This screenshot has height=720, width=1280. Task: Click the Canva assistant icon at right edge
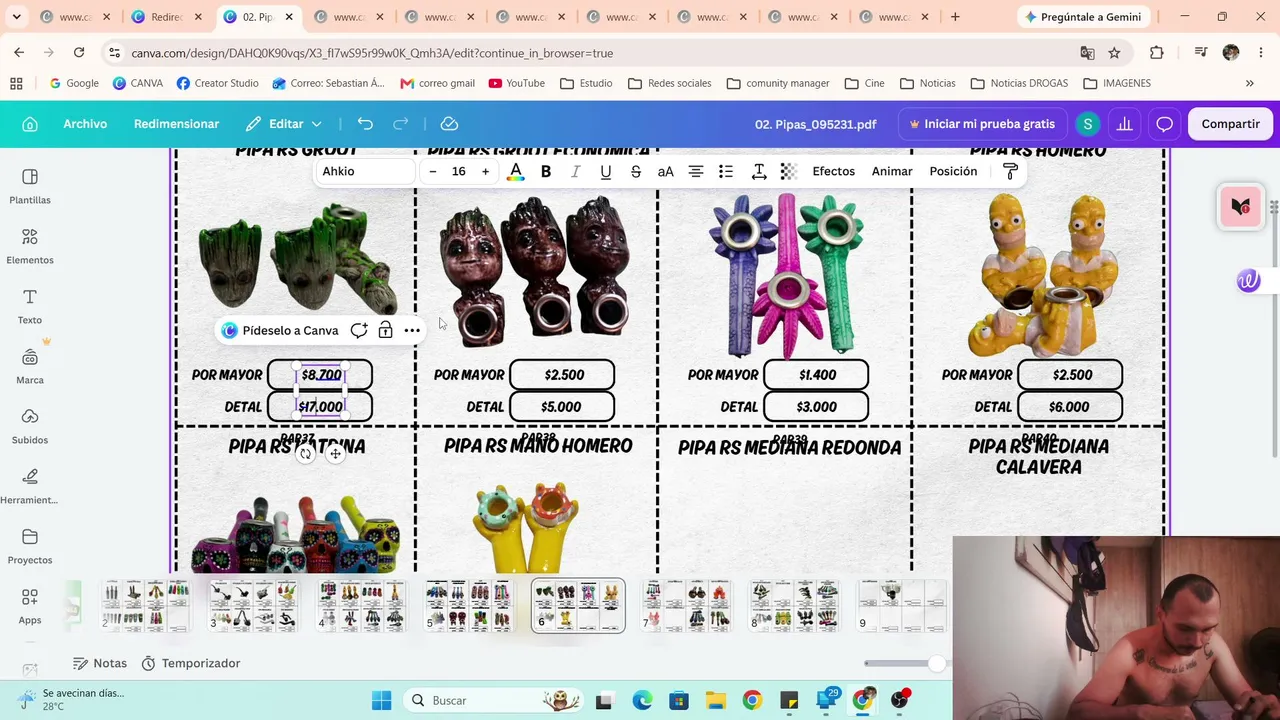coord(1248,281)
